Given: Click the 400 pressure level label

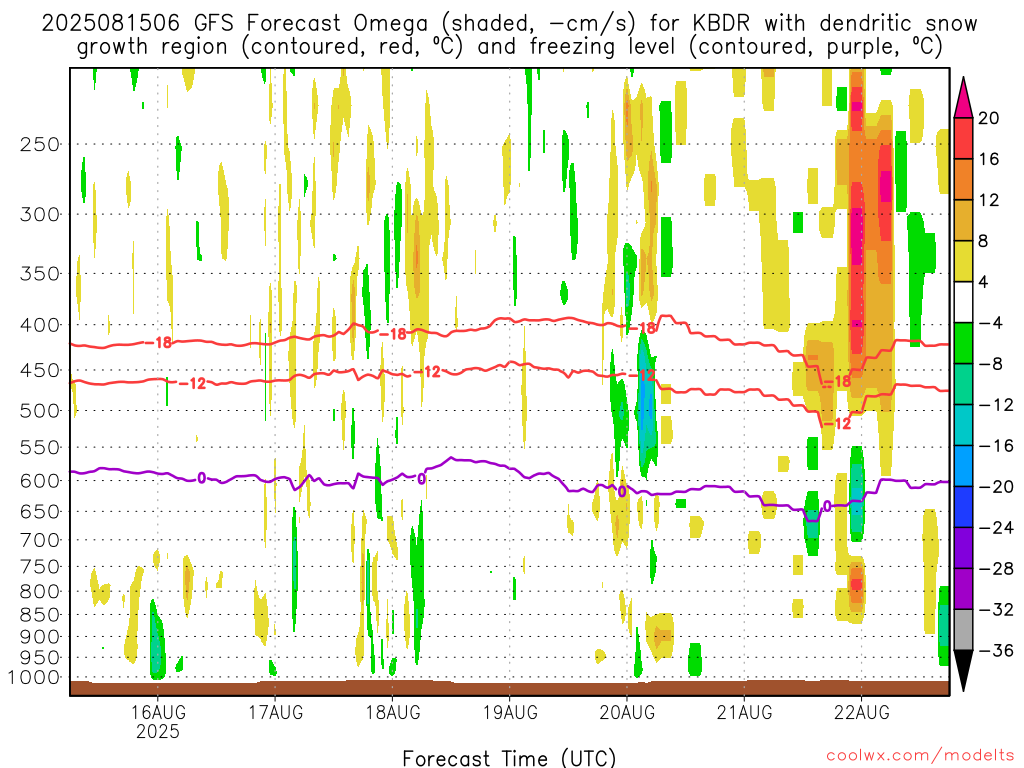Looking at the screenshot, I should point(39,325).
